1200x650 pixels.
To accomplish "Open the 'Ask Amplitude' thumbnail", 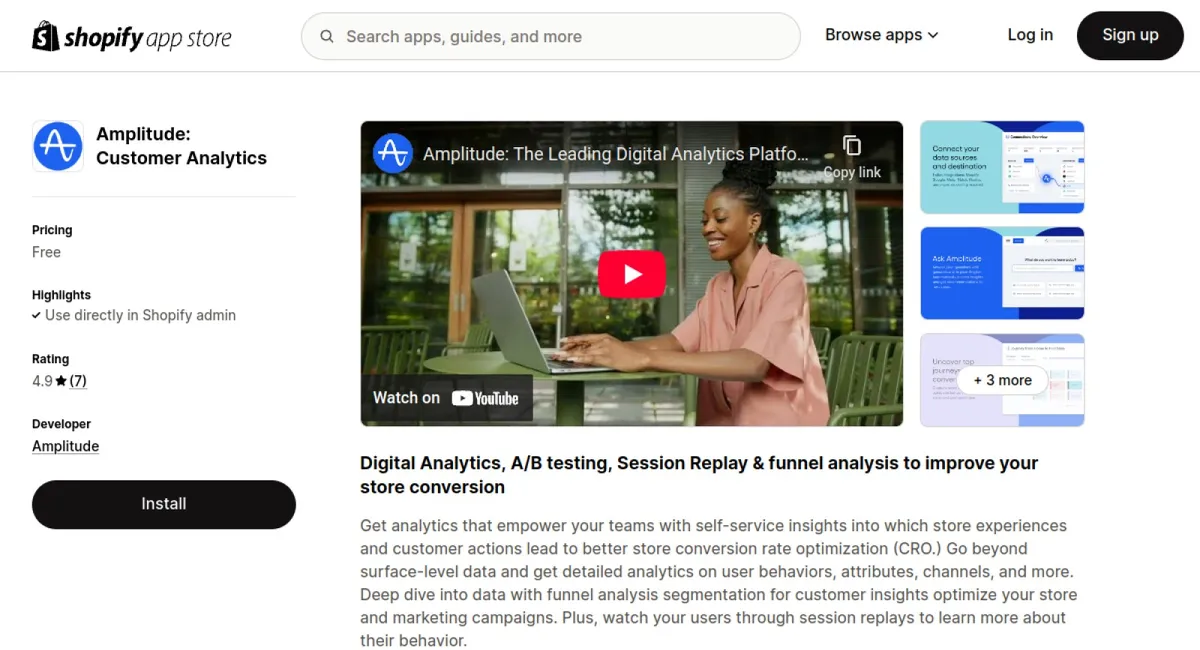I will click(1002, 273).
